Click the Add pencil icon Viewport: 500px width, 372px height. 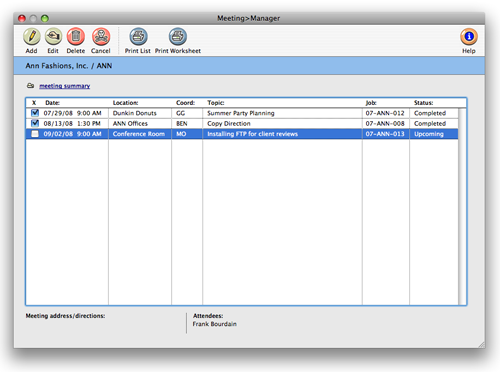pos(32,37)
